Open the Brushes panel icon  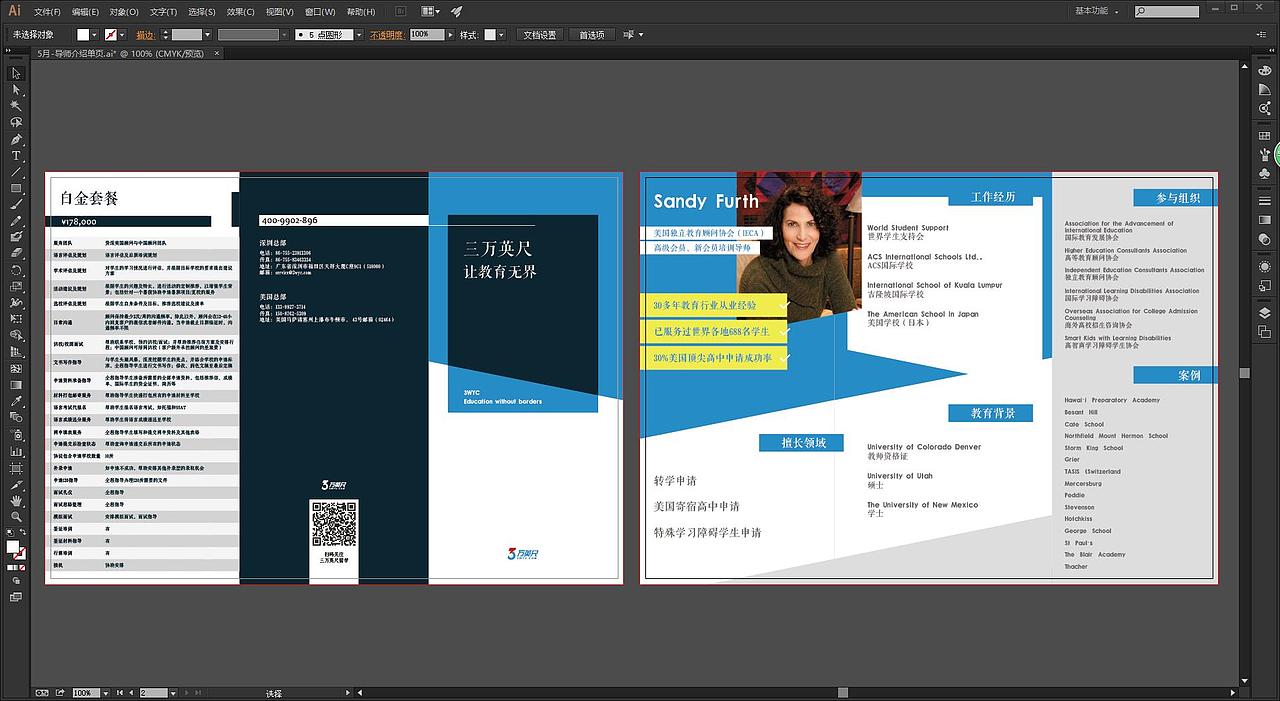click(x=1264, y=154)
